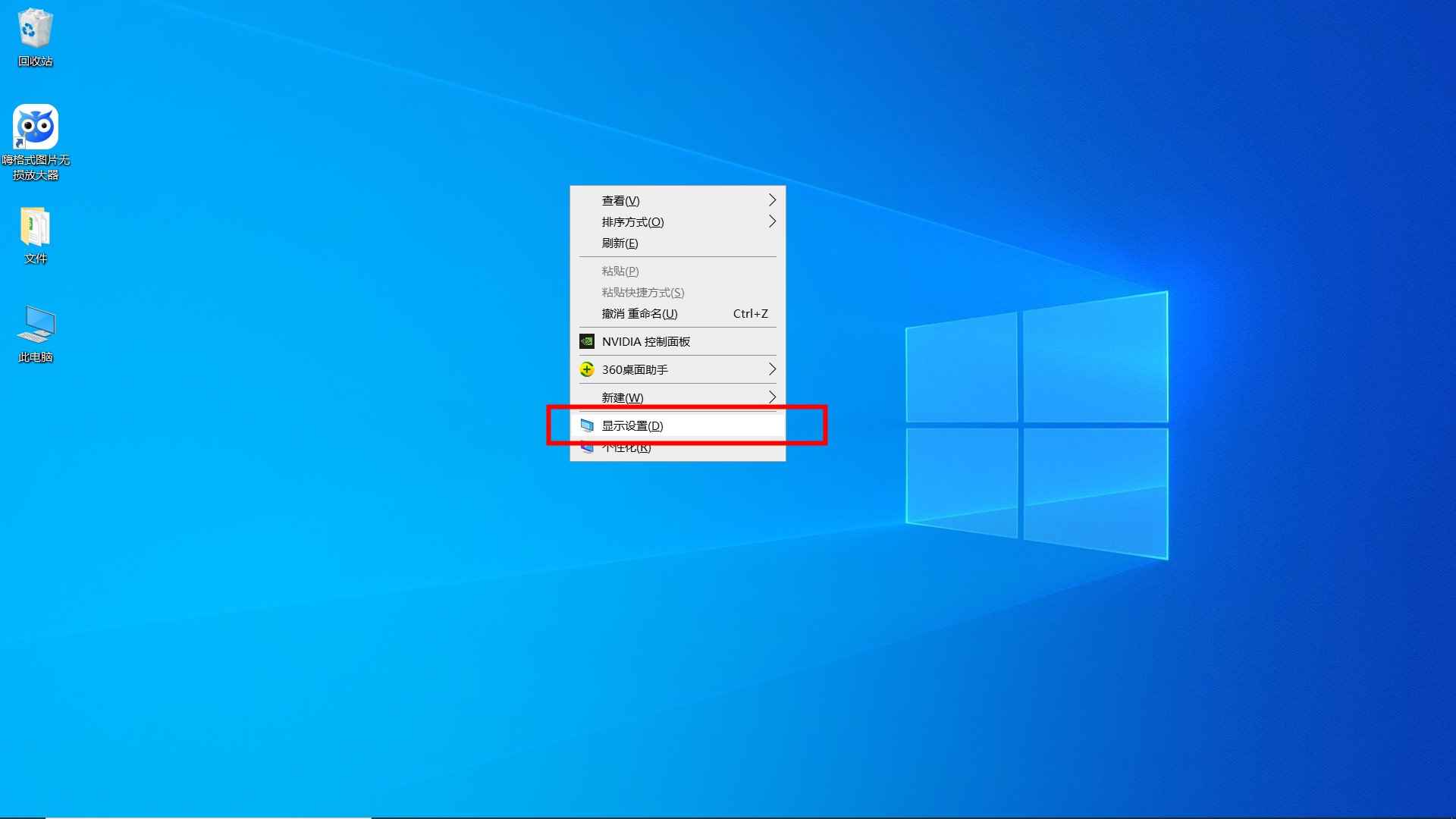
Task: Click 撤消 重命名(U) to undo rename
Action: point(638,313)
